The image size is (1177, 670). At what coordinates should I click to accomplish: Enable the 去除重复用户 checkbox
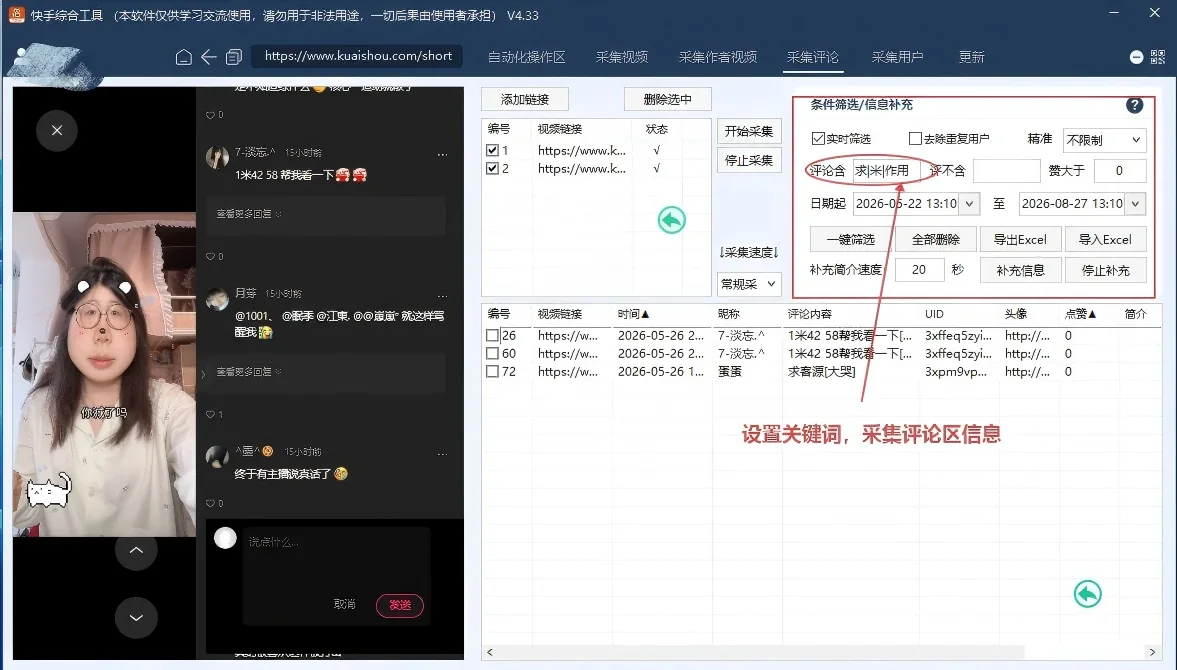click(915, 139)
